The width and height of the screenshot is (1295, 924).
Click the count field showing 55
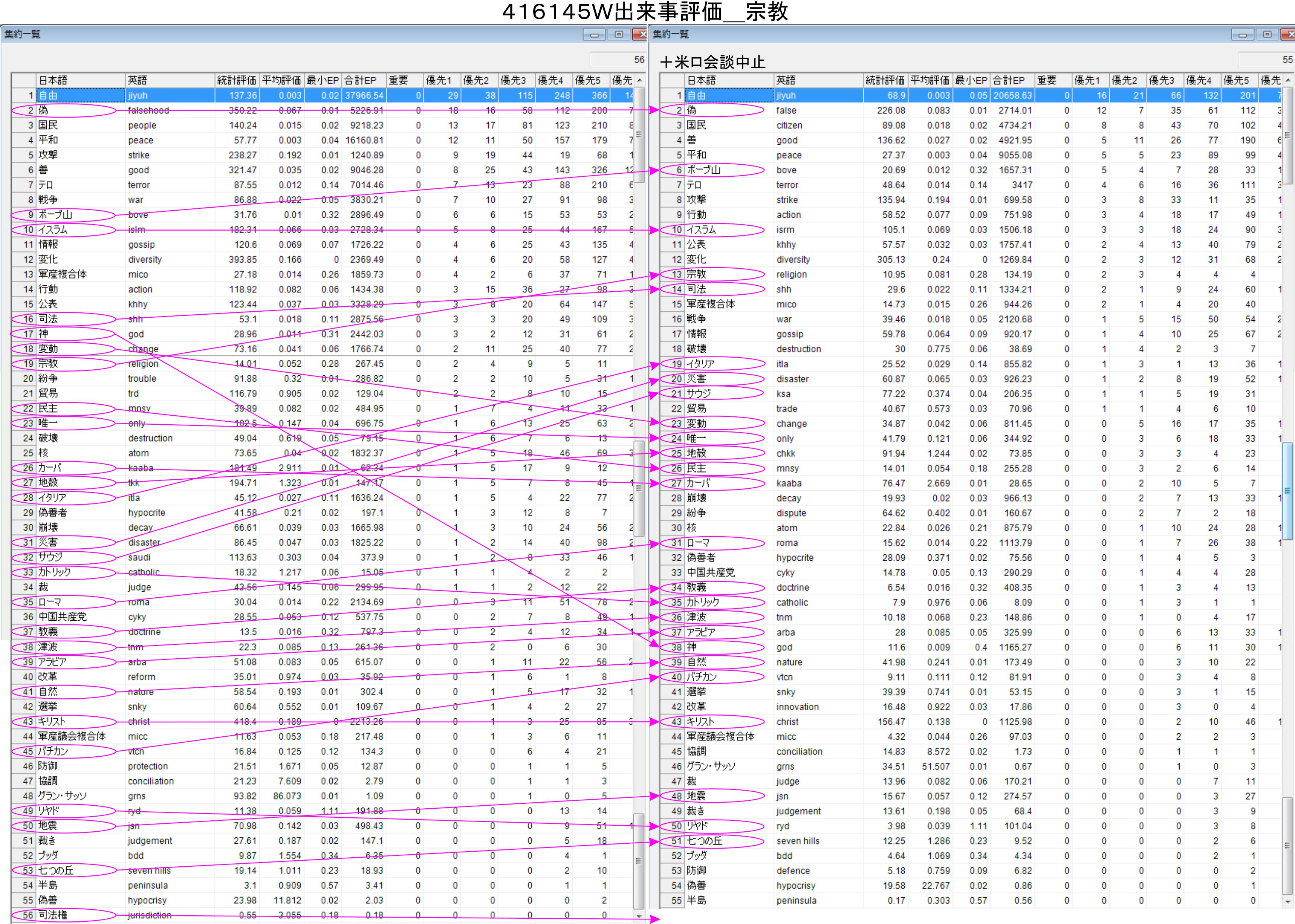pos(1267,59)
